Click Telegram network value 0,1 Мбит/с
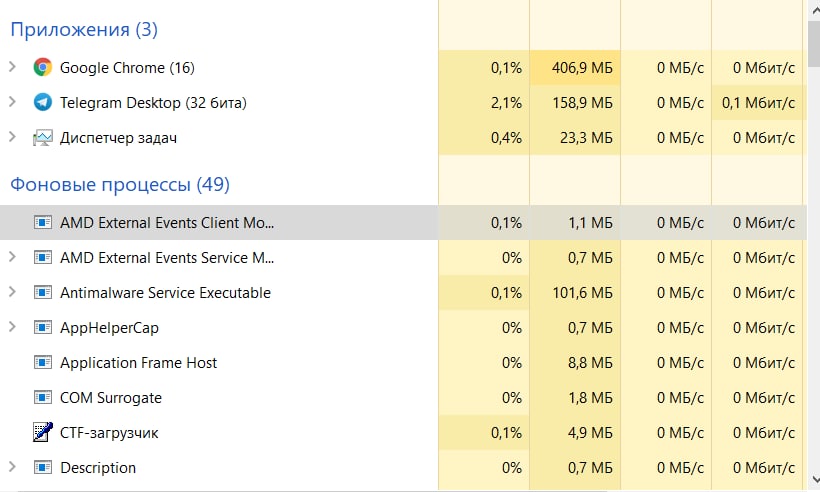Screen dimensions: 820x492 (x=758, y=103)
